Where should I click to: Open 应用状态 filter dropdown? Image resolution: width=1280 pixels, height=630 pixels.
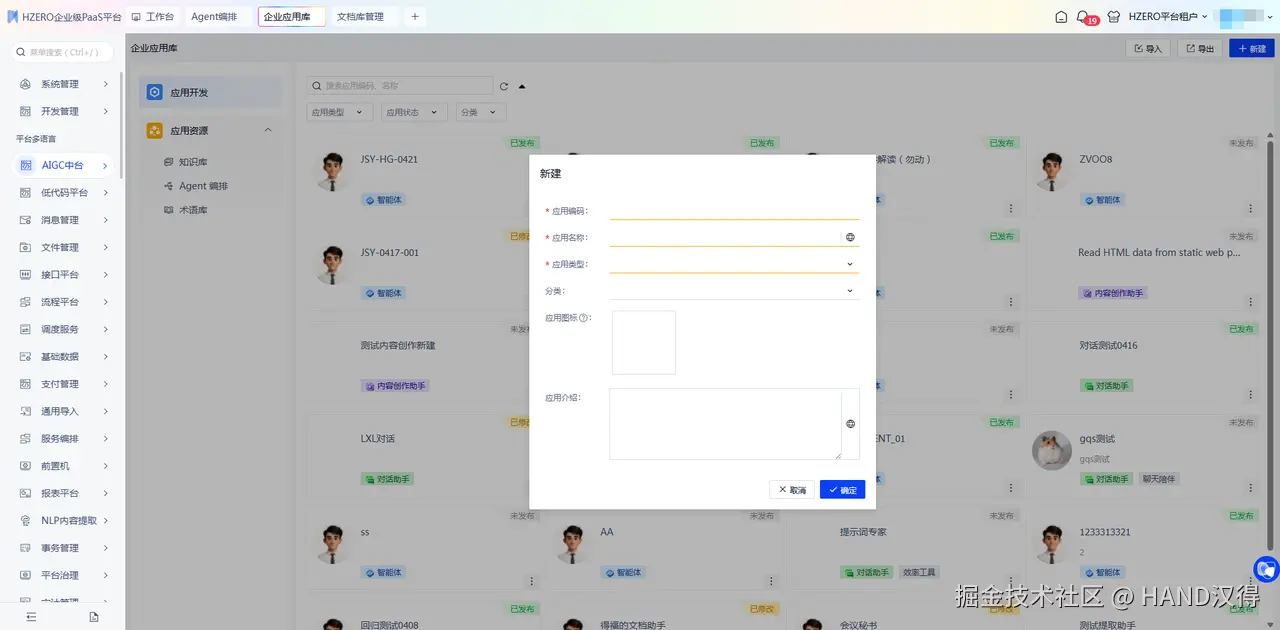click(x=415, y=113)
